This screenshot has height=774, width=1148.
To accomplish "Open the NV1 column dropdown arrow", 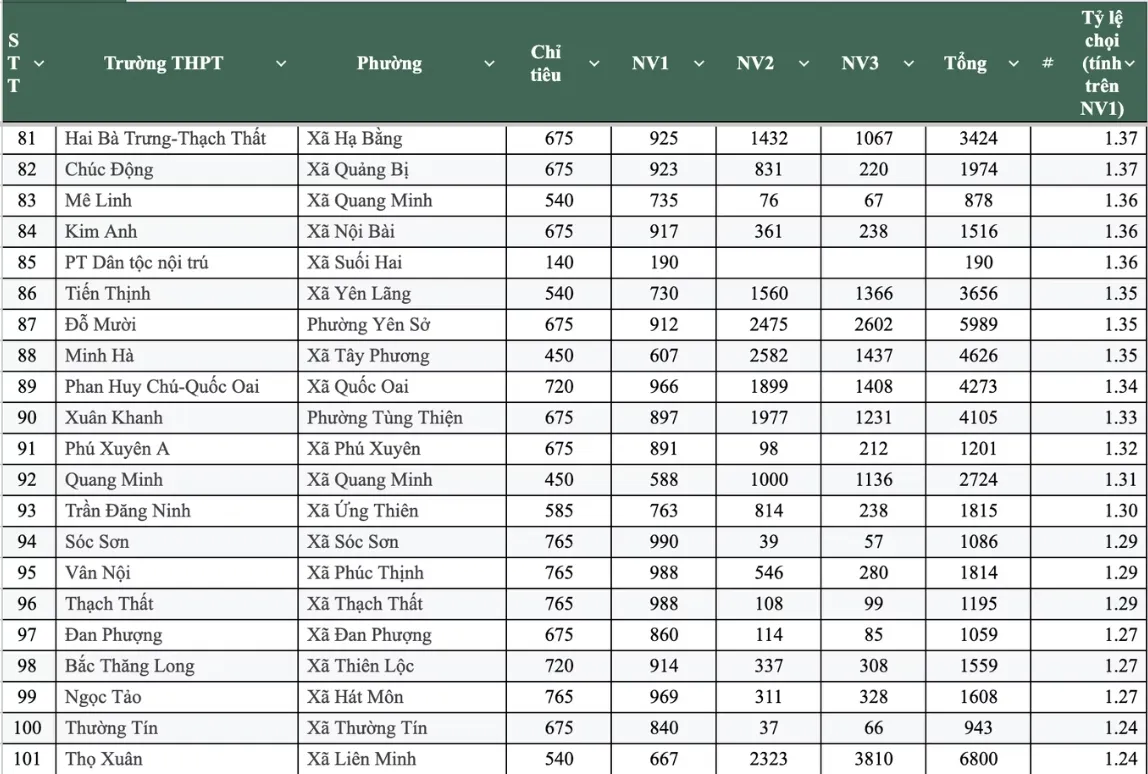I will click(699, 63).
